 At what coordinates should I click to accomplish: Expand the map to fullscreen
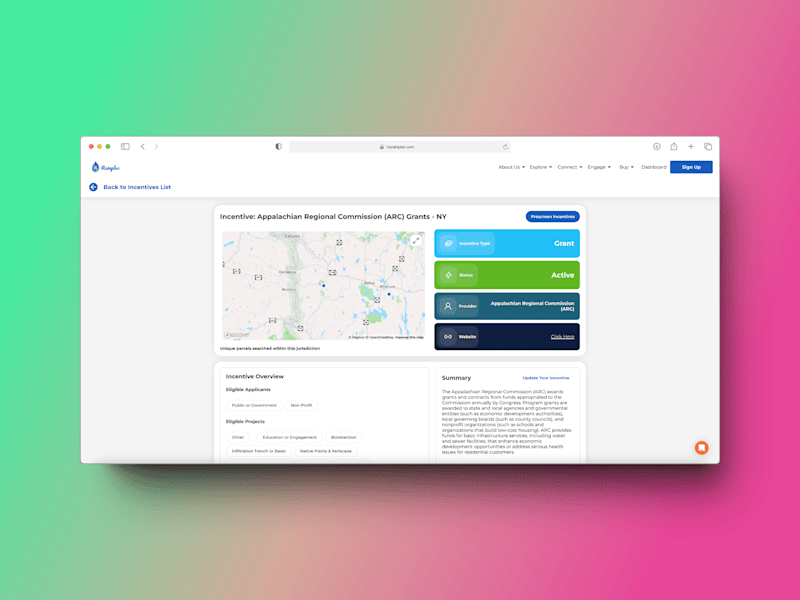point(416,240)
